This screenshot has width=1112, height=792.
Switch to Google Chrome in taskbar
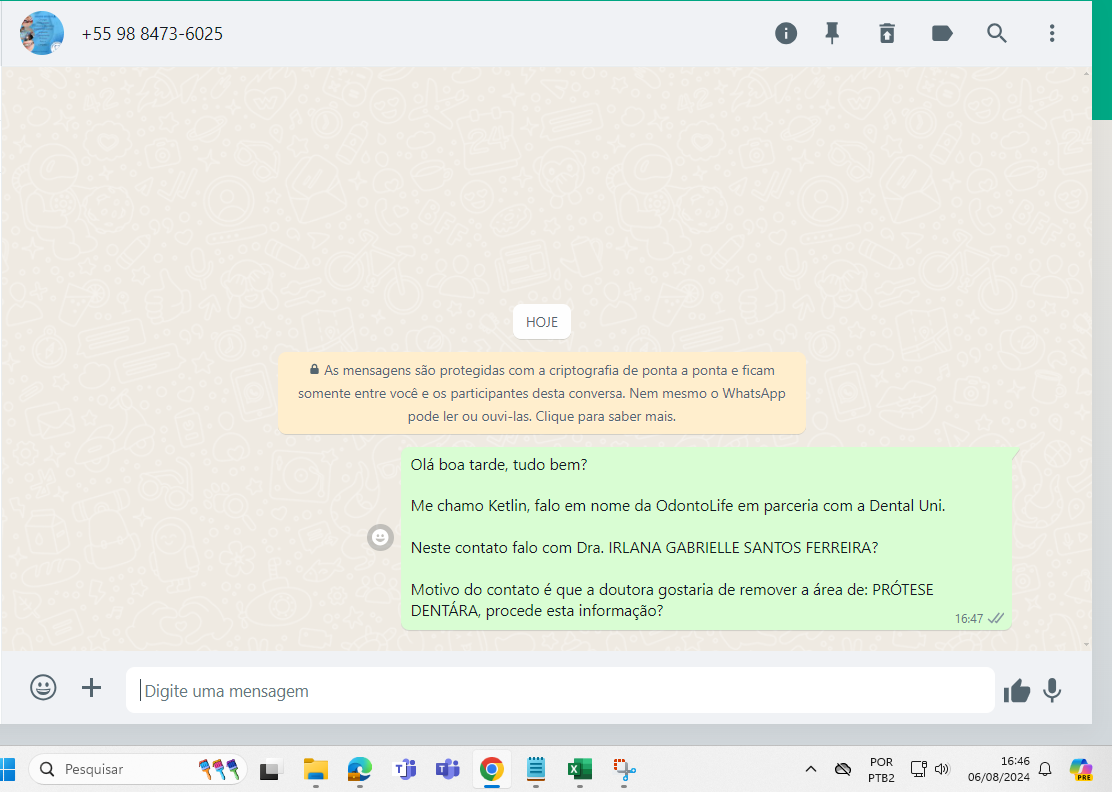pyautogui.click(x=491, y=769)
